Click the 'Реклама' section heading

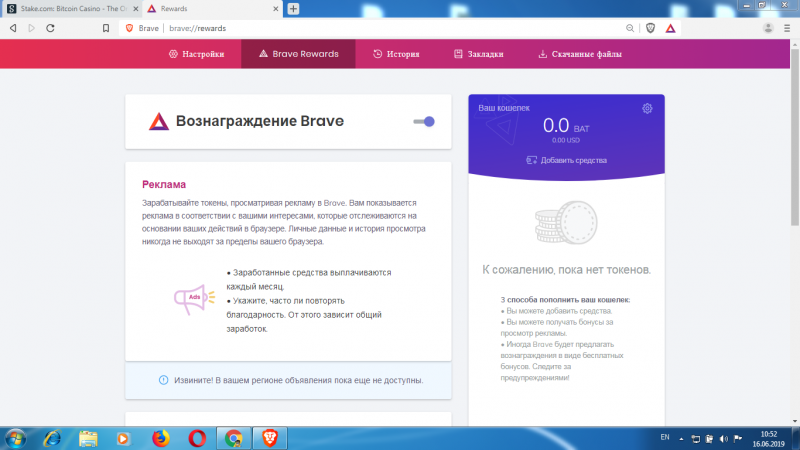click(x=164, y=184)
